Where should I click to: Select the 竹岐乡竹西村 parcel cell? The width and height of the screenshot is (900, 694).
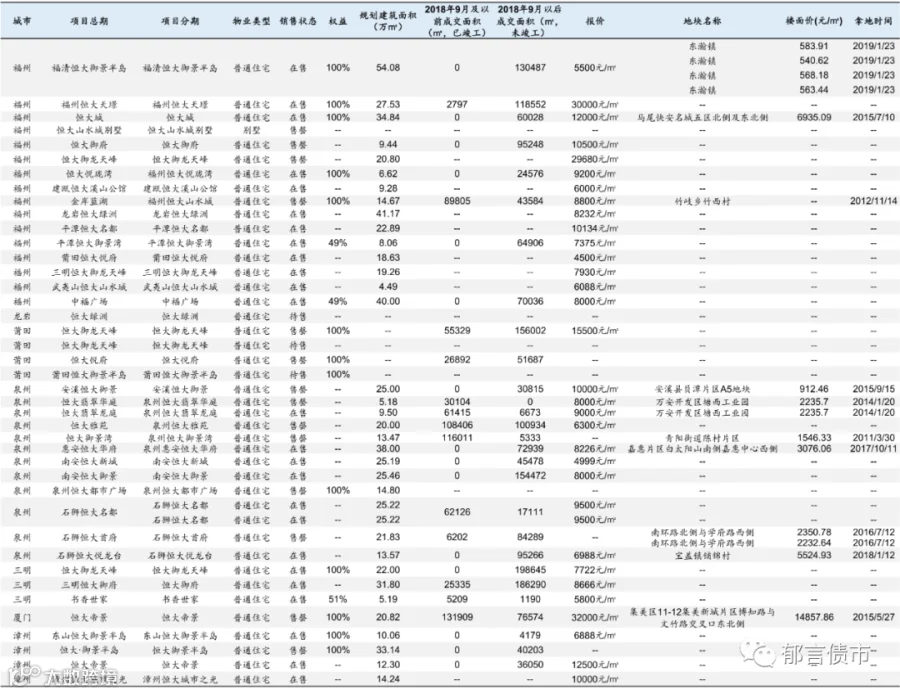coord(702,201)
